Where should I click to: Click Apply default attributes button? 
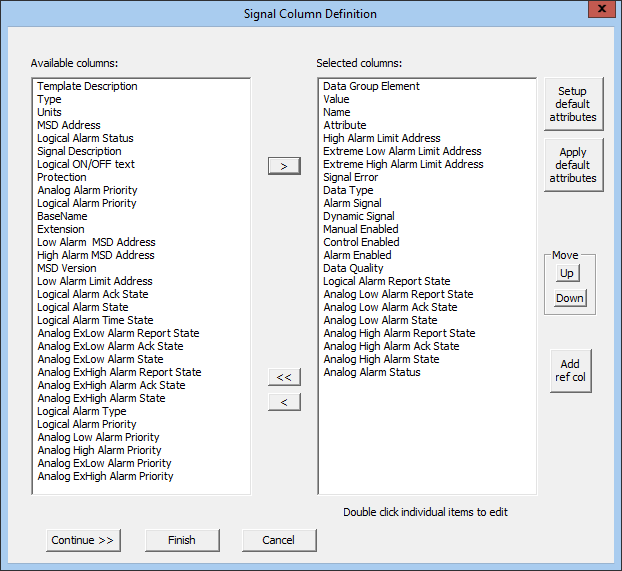573,165
